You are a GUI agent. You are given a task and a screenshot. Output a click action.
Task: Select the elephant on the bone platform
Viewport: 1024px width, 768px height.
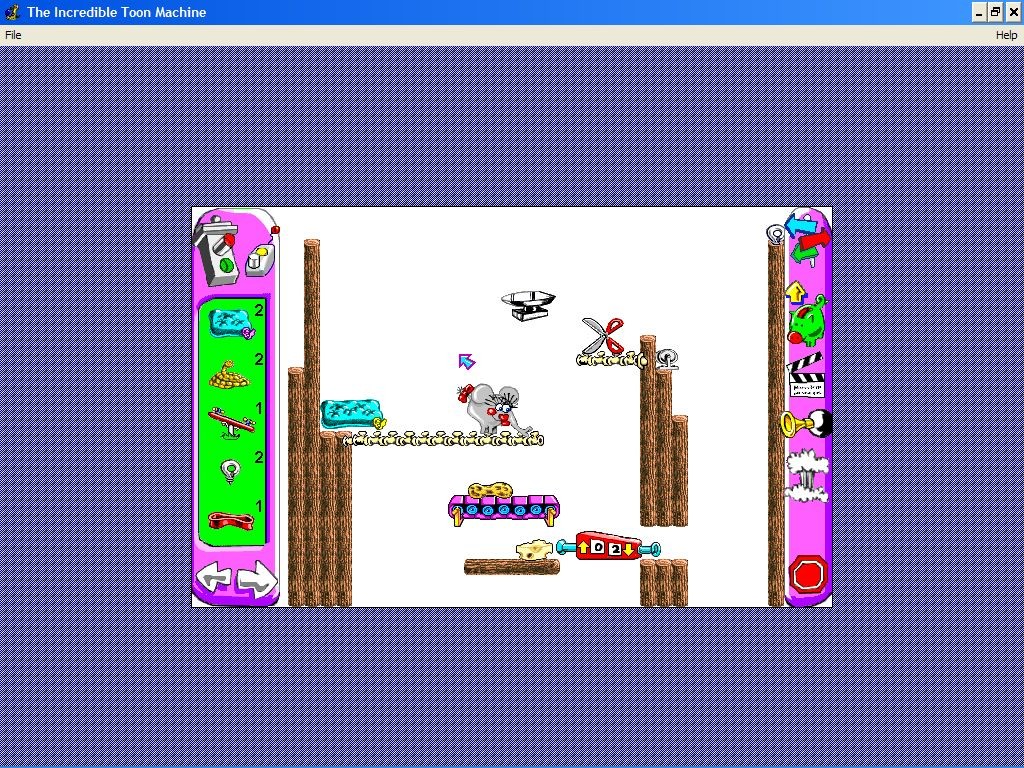tap(493, 409)
